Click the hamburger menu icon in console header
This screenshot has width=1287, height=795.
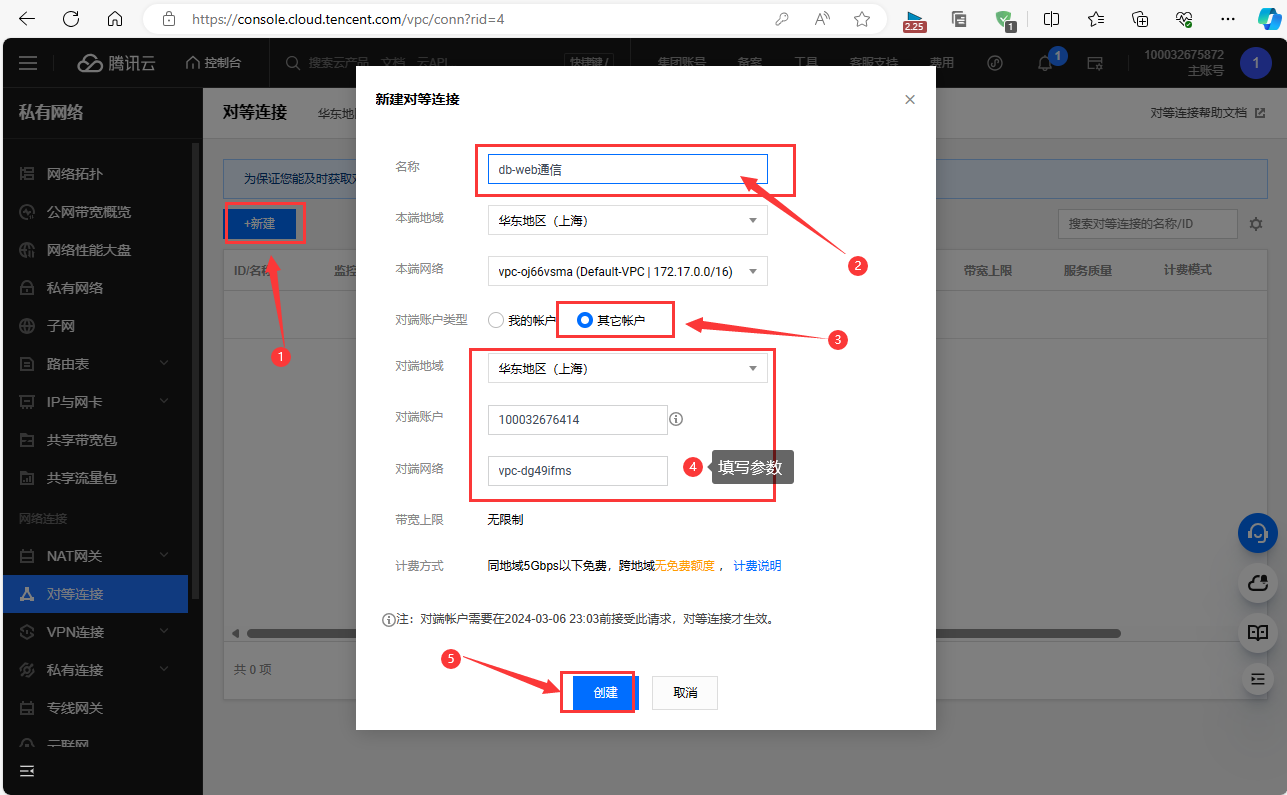coord(28,63)
